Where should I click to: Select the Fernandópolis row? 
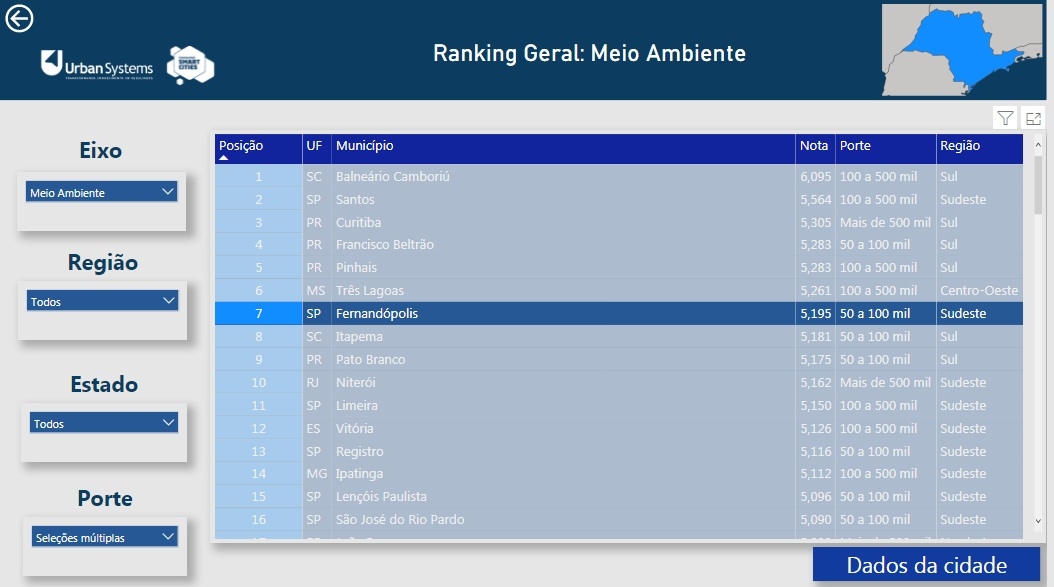(x=377, y=314)
